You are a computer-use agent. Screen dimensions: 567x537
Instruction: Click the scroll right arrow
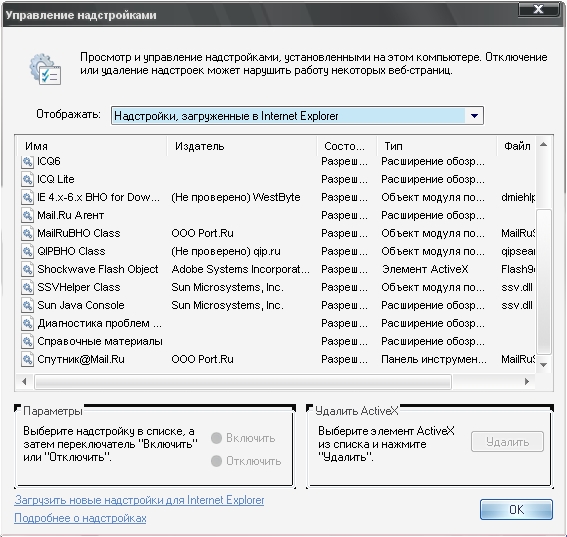click(x=527, y=382)
